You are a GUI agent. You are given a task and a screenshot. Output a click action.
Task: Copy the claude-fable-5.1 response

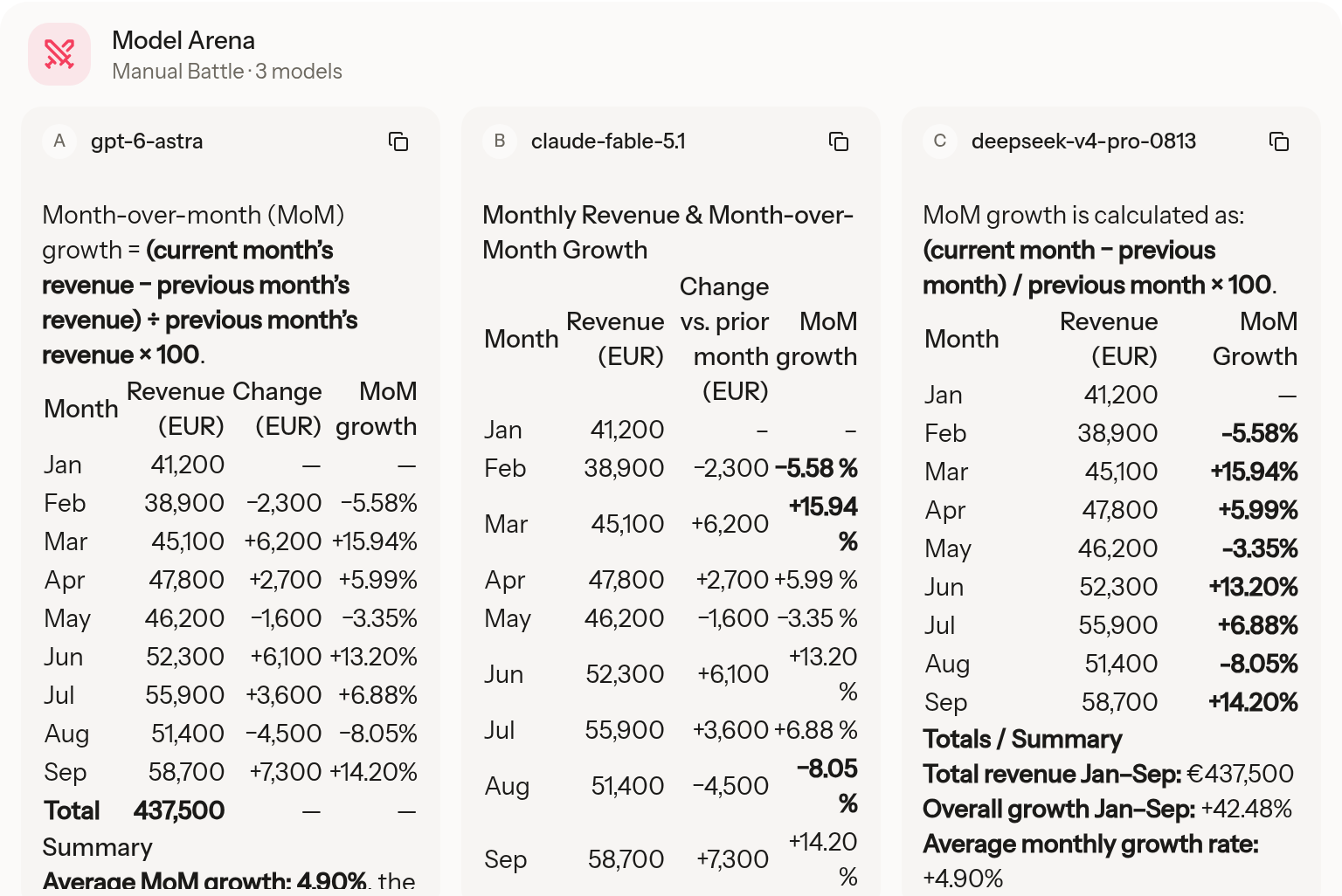coord(839,141)
